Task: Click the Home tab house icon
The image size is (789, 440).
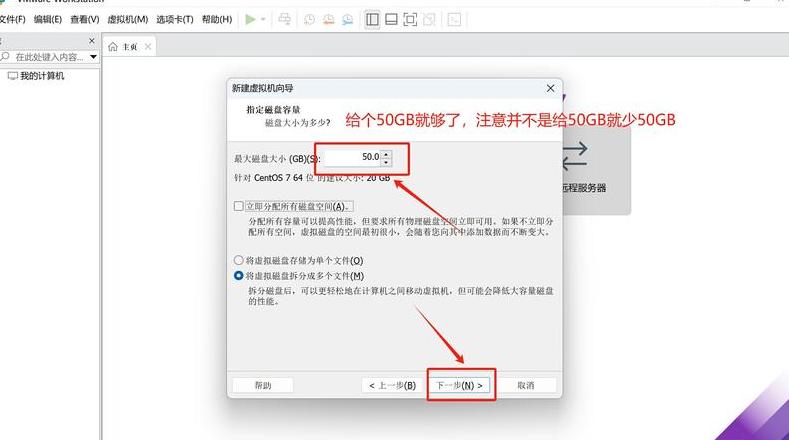Action: click(x=113, y=47)
